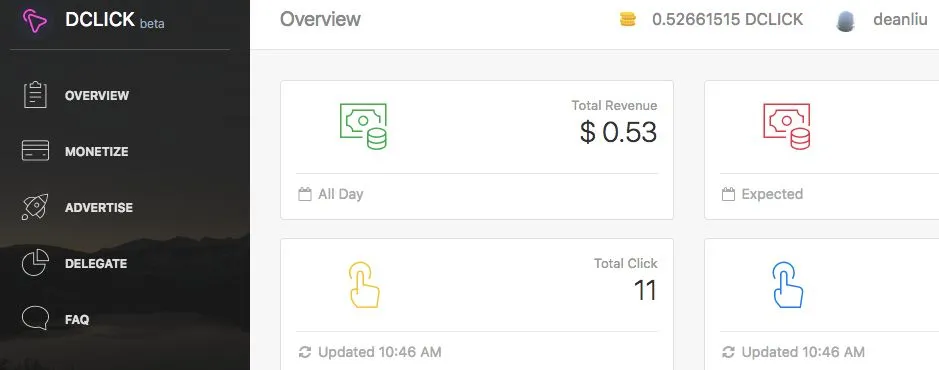The image size is (939, 370).
Task: Open the ADVERTISE sidebar section
Action: click(99, 208)
